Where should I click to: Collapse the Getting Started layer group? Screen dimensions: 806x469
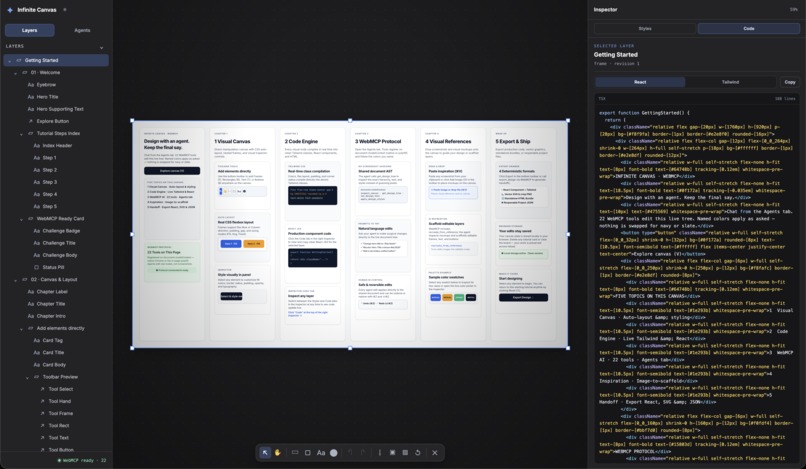pyautogui.click(x=9, y=61)
